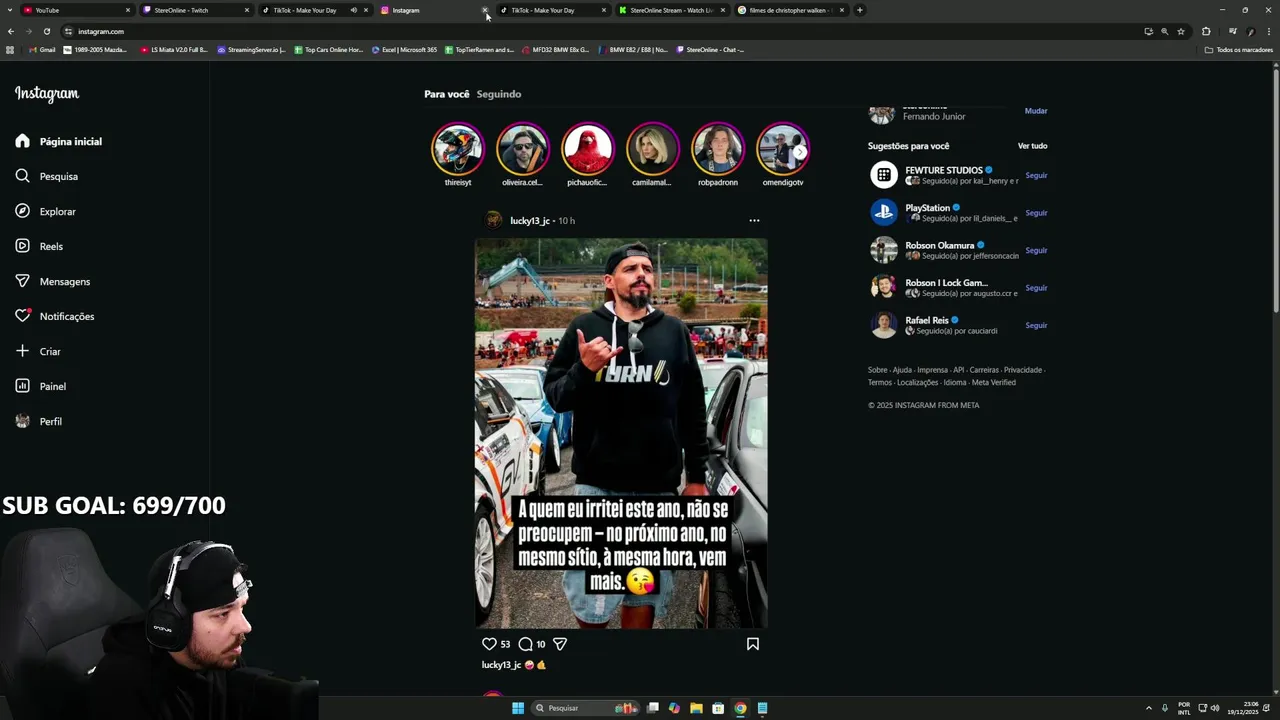1280x720 pixels.
Task: Follow PlayStation account
Action: click(1036, 213)
